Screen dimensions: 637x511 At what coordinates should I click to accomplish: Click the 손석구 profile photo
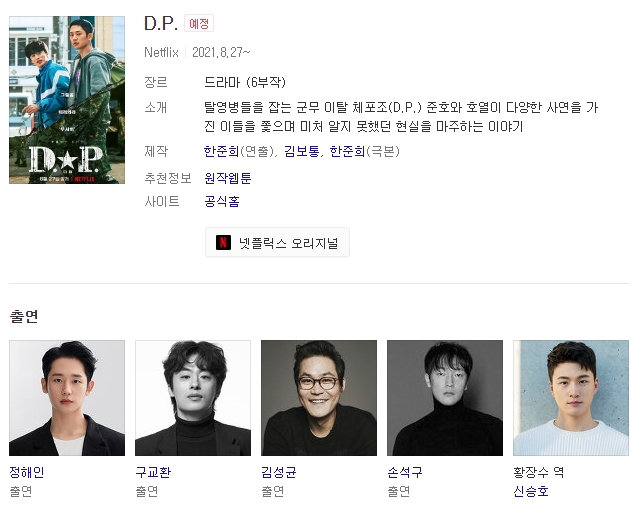445,398
